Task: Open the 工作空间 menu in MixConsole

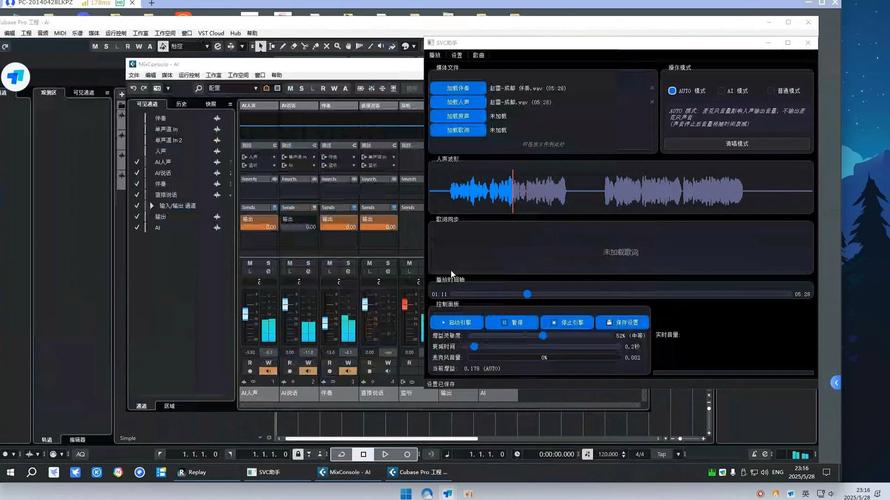Action: pos(238,75)
